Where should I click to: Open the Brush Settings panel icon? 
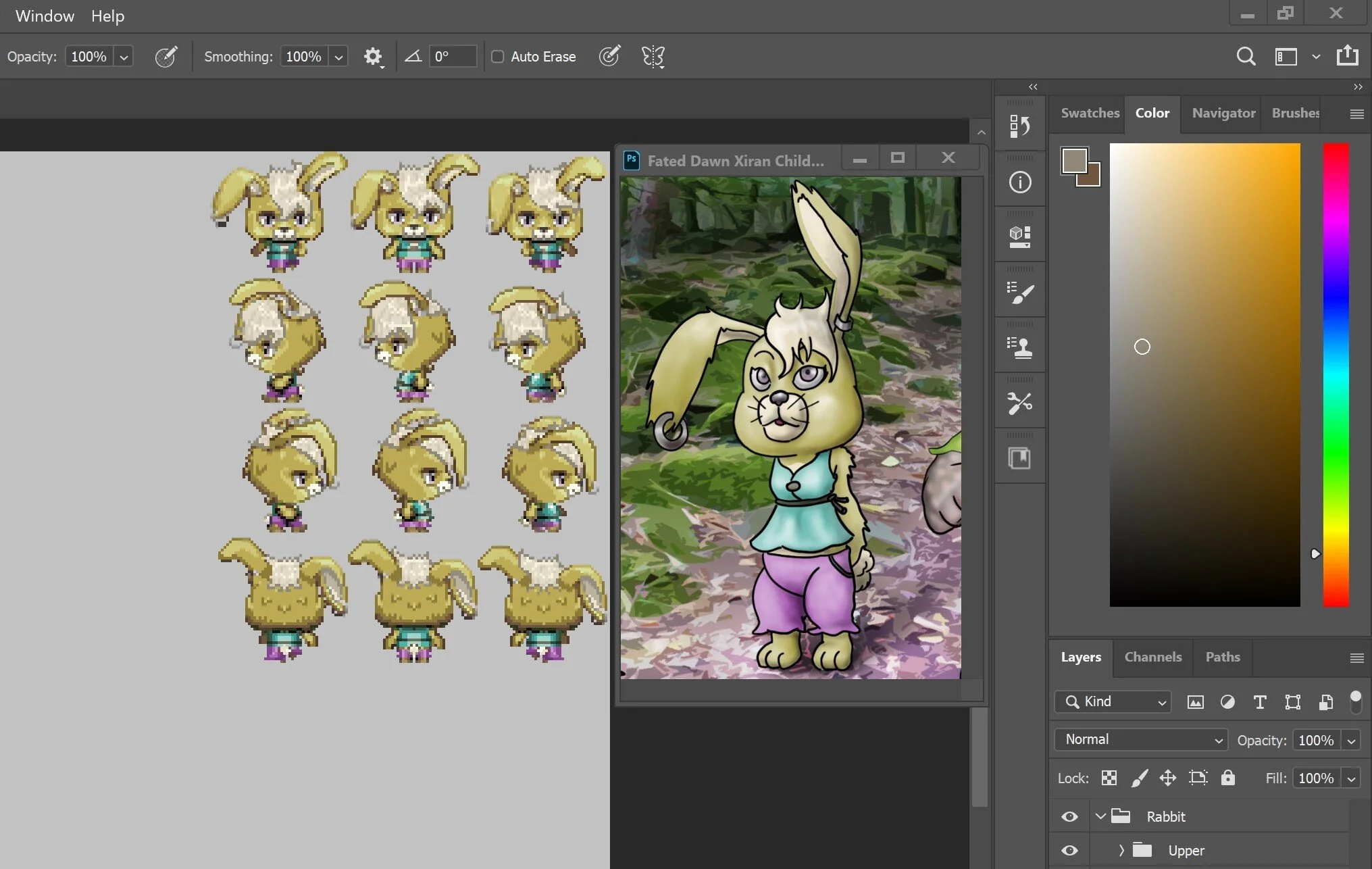pos(1019,293)
